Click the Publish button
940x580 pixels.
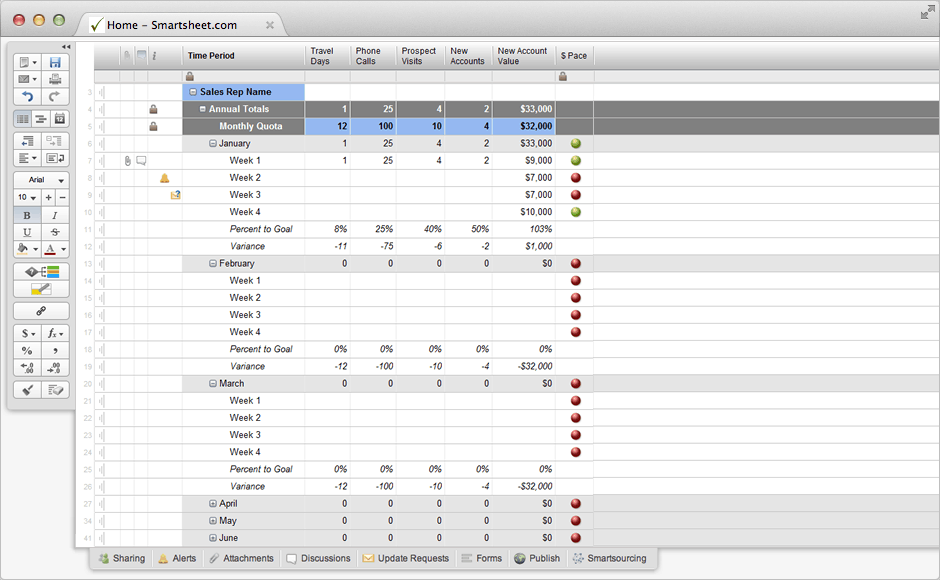coord(536,558)
